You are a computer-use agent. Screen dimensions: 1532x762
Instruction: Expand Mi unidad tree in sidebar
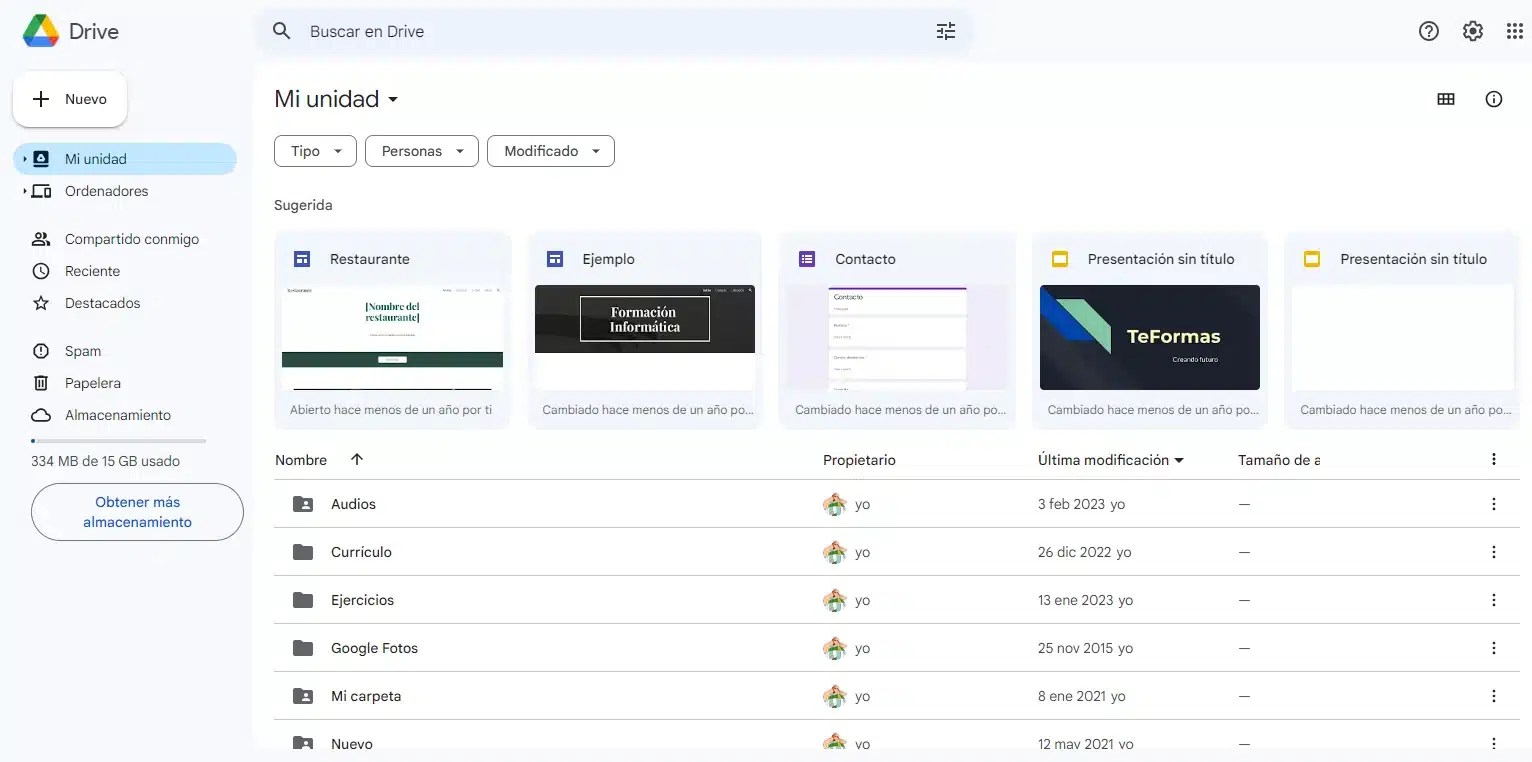point(25,159)
